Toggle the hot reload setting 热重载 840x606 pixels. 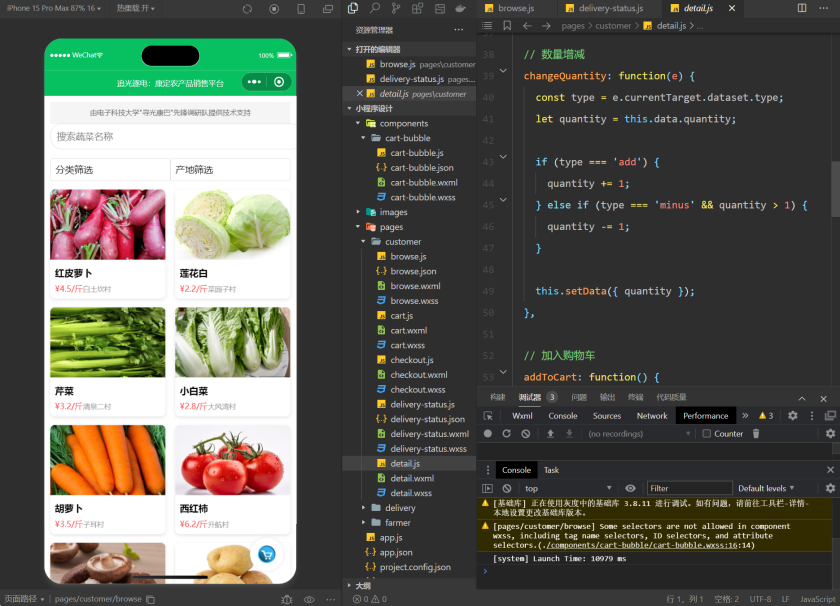(x=135, y=8)
